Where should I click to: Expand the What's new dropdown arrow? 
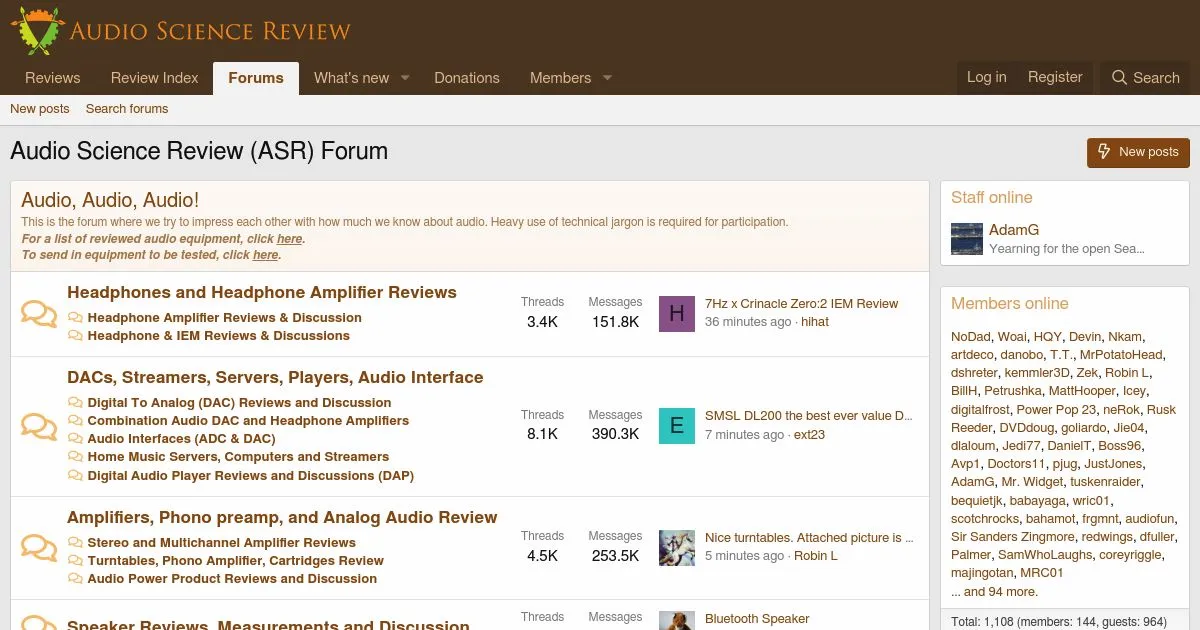pos(406,78)
